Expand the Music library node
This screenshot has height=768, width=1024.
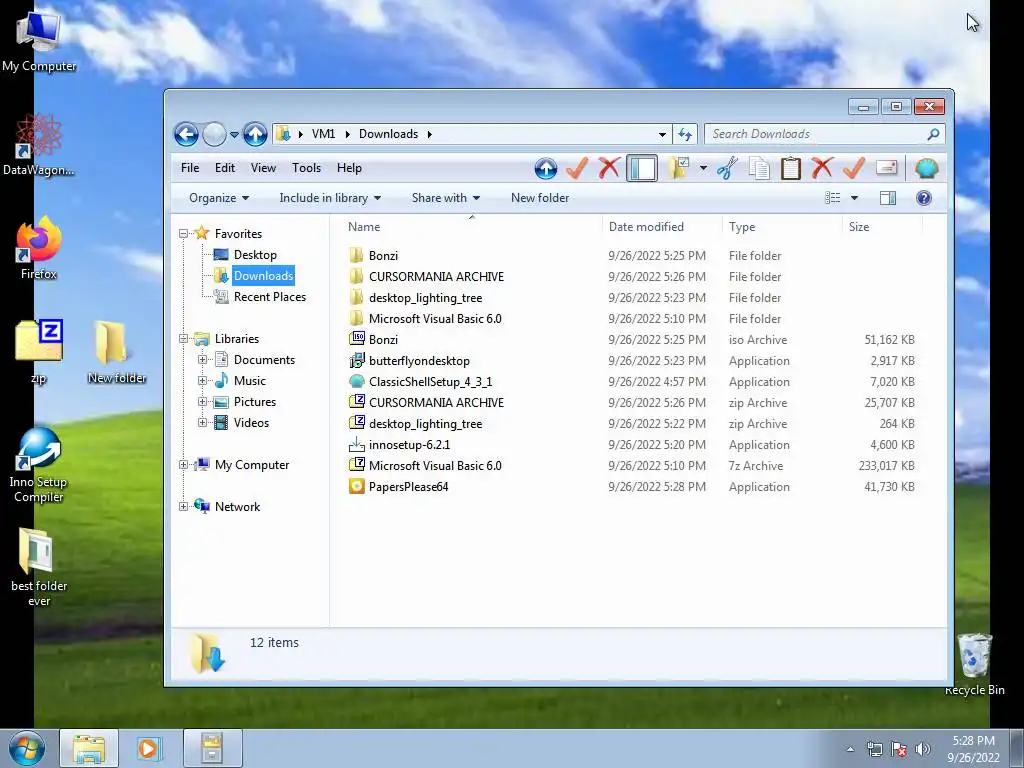click(202, 381)
